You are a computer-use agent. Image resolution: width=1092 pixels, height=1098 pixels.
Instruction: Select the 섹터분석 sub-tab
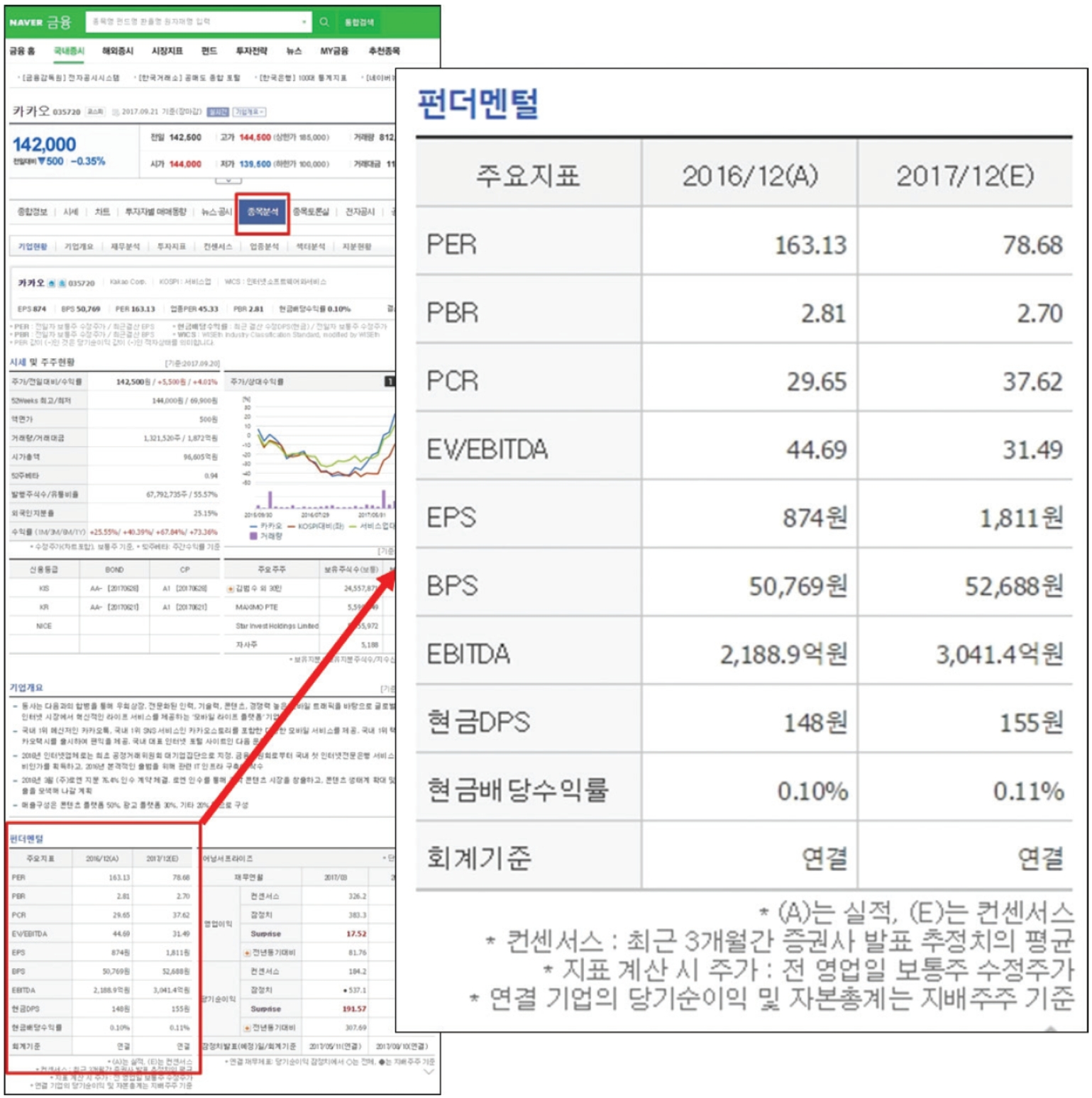310,247
